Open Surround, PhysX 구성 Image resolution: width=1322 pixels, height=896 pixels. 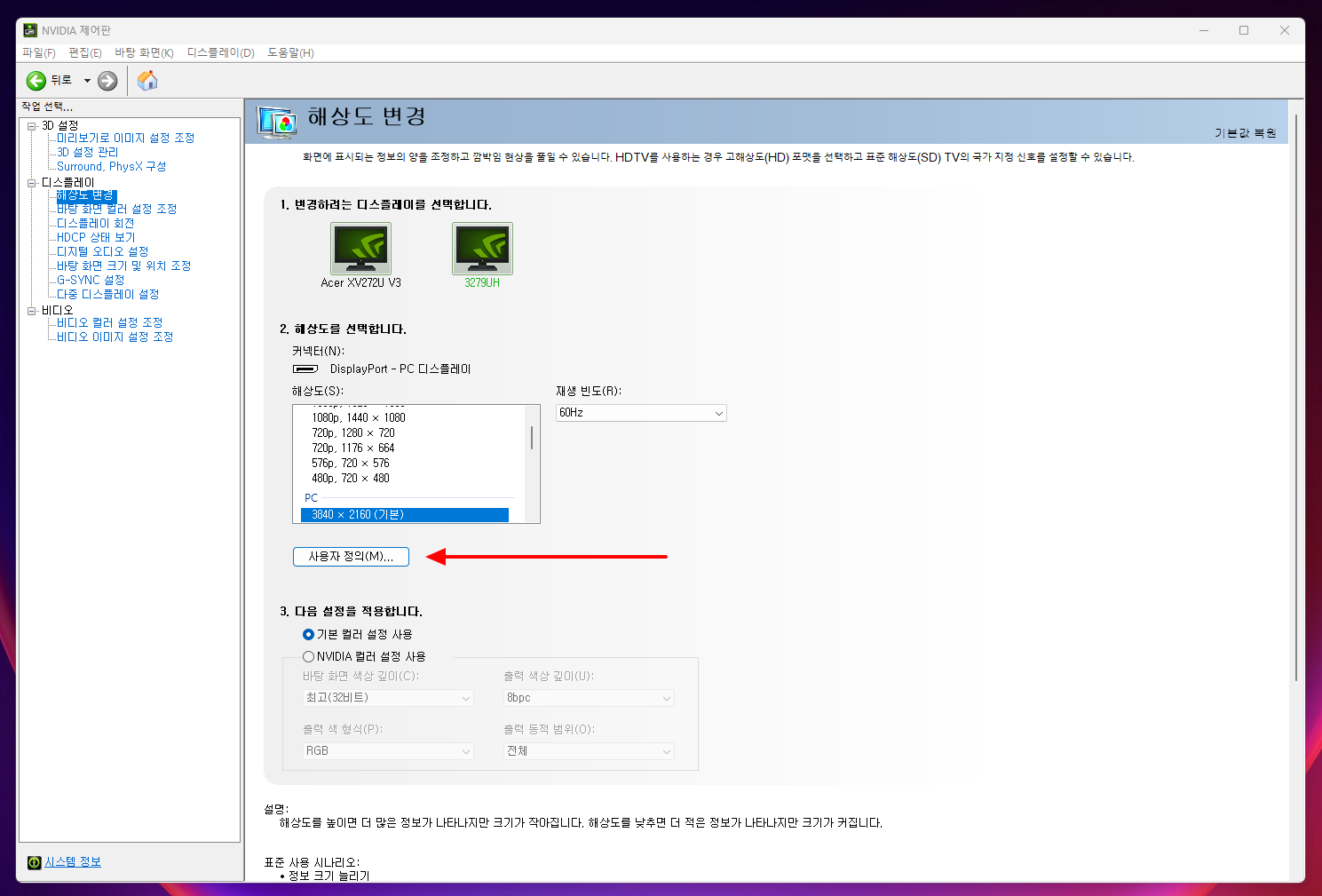pyautogui.click(x=111, y=167)
